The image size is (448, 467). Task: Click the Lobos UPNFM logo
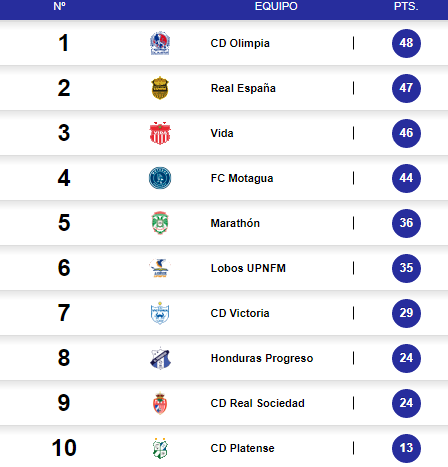[x=160, y=268]
